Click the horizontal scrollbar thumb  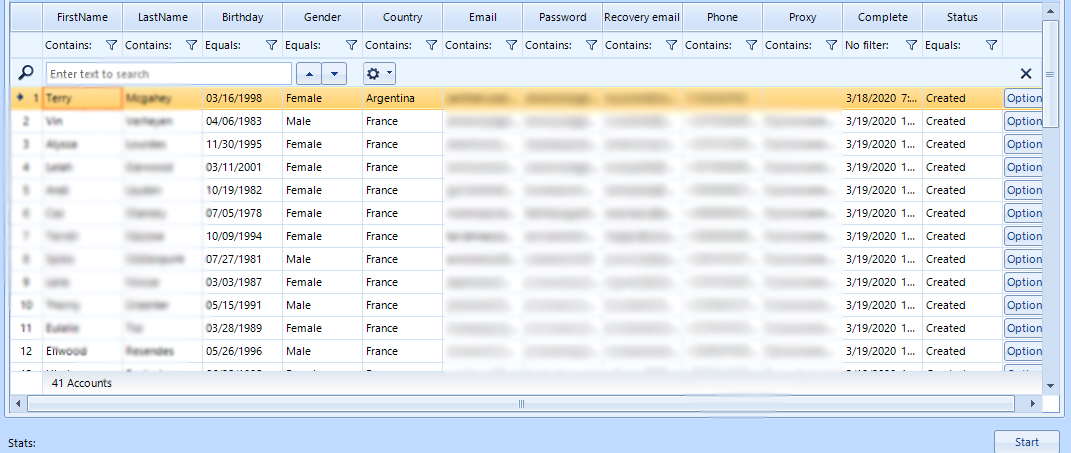click(x=522, y=404)
